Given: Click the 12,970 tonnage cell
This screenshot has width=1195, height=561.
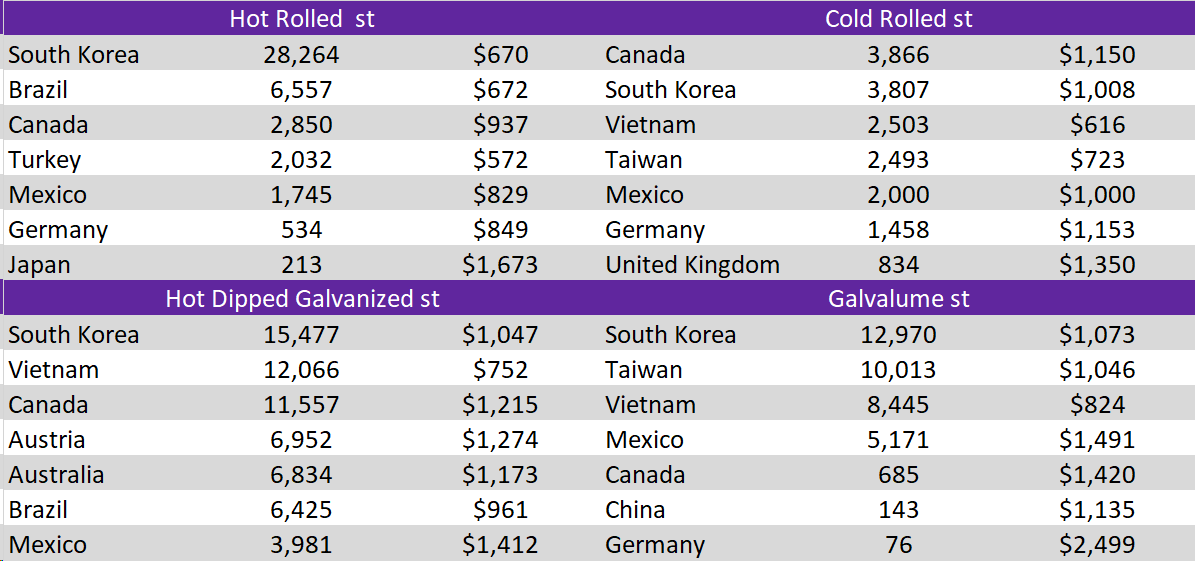Looking at the screenshot, I should coord(898,335).
